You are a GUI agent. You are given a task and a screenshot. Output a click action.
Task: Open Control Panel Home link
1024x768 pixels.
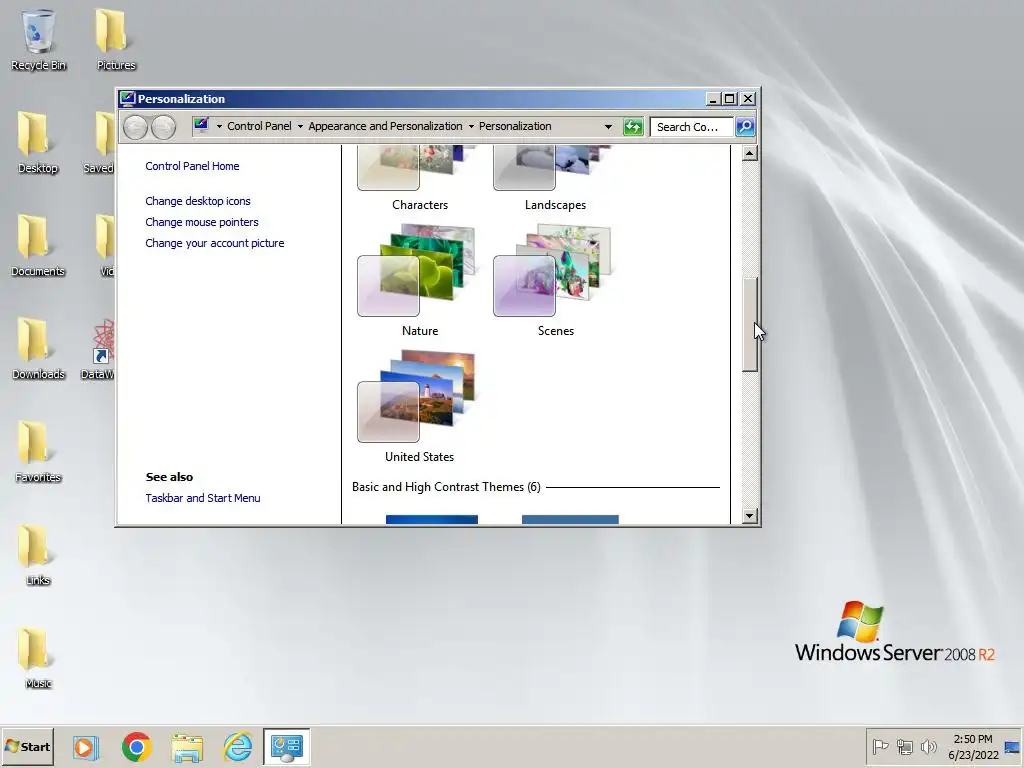[x=192, y=166]
